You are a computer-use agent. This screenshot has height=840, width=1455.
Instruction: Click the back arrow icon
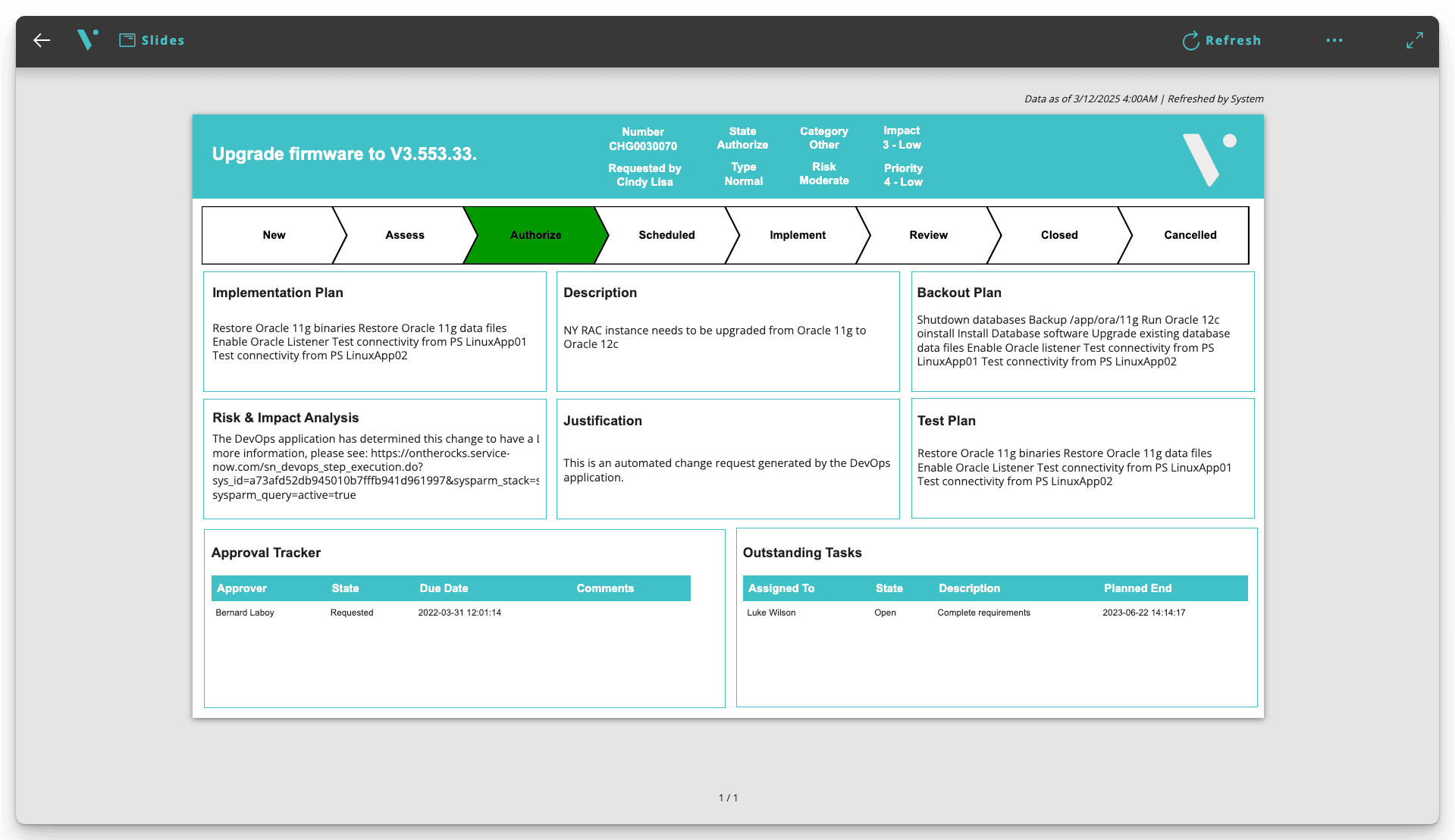(x=42, y=40)
